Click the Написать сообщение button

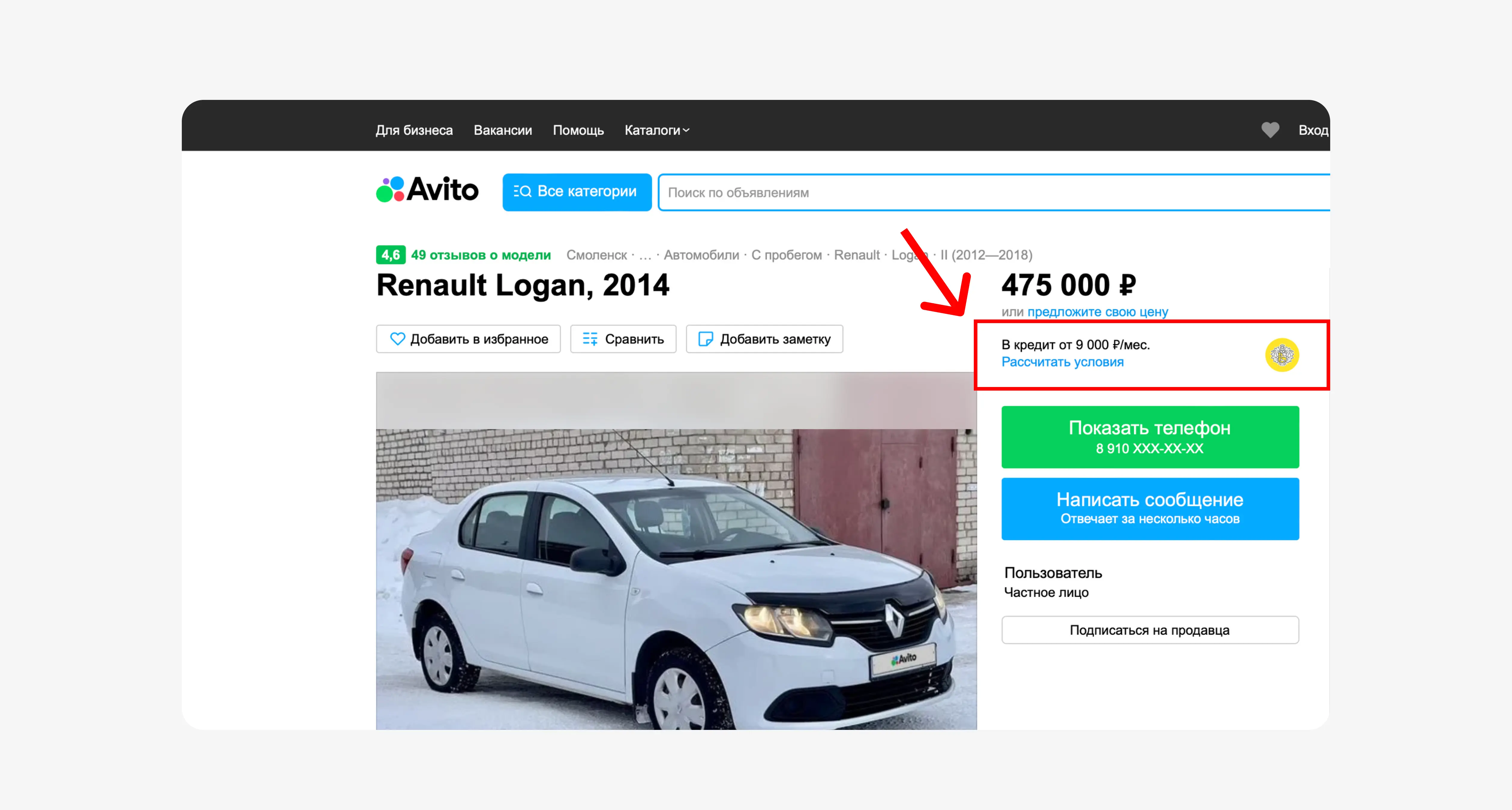point(1150,508)
